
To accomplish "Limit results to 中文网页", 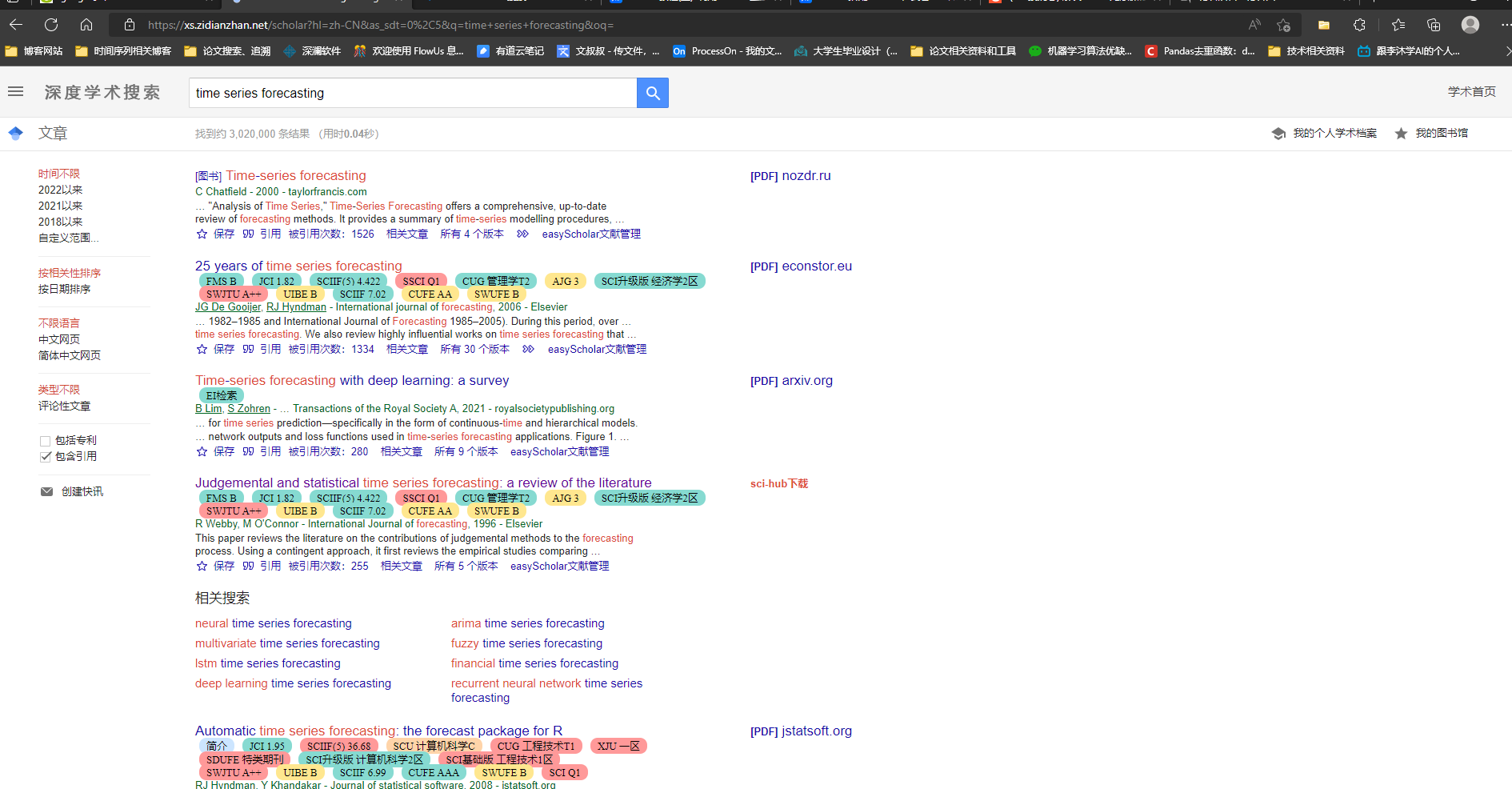I will [59, 339].
